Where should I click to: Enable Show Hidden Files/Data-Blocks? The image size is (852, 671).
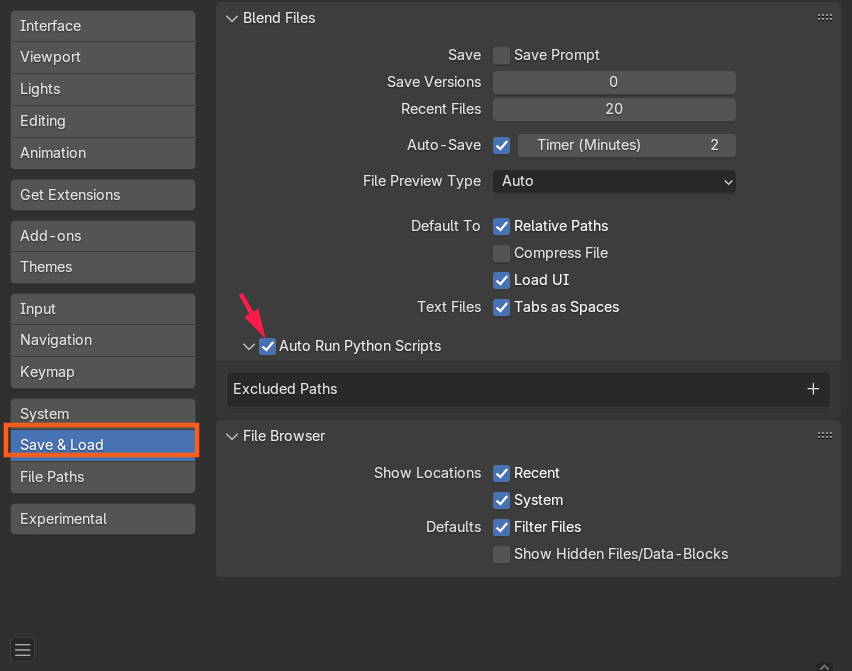[501, 554]
